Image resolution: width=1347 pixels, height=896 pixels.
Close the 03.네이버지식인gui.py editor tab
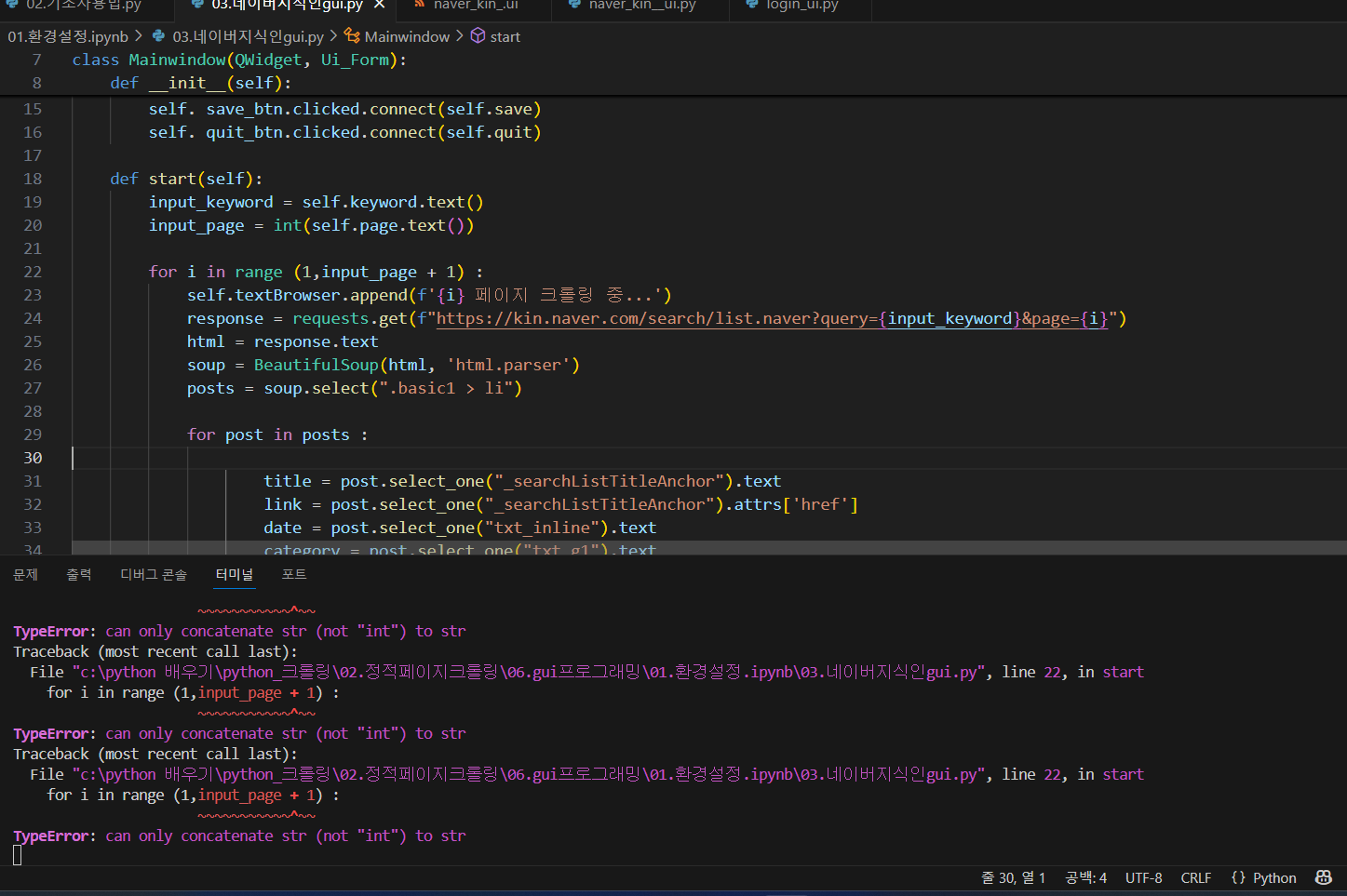pyautogui.click(x=379, y=6)
